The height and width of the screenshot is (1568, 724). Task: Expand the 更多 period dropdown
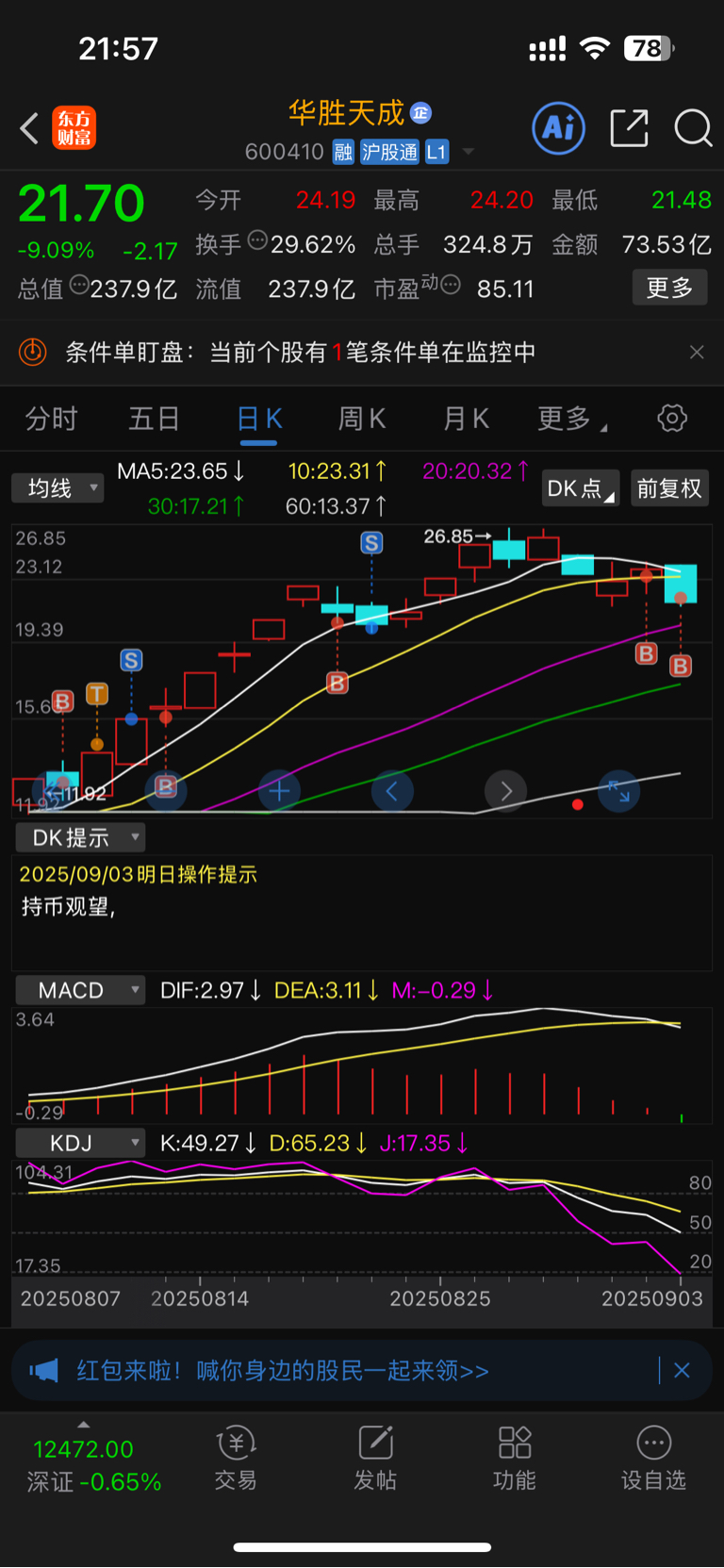tap(571, 419)
